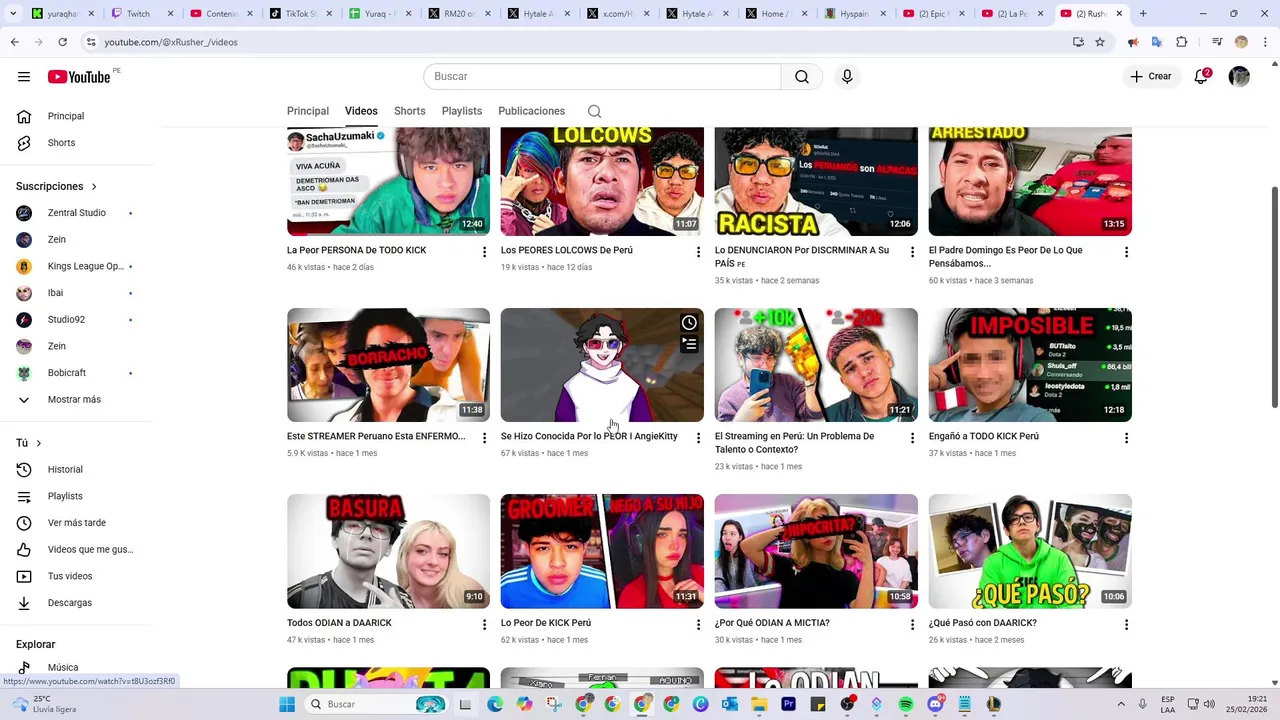Open options menu for La Peor PERSONA De TODO KICK
1280x720 pixels.
click(x=485, y=252)
